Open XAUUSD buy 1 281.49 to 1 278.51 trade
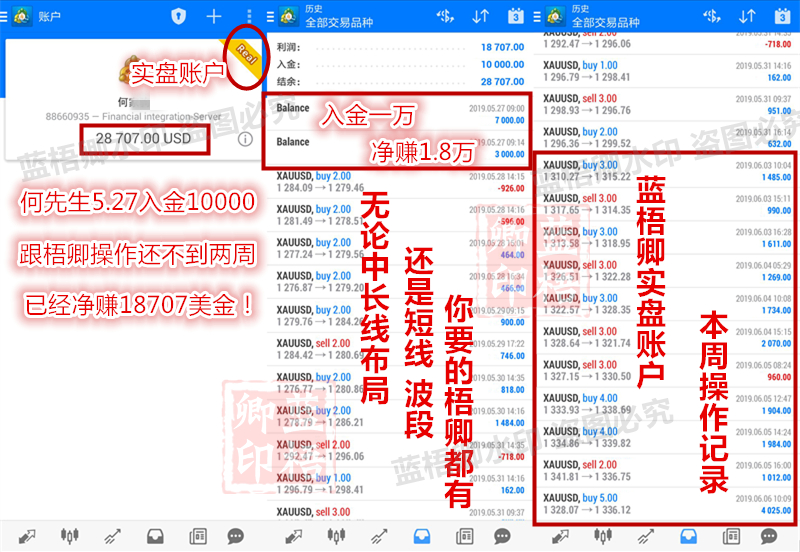 (x=400, y=215)
